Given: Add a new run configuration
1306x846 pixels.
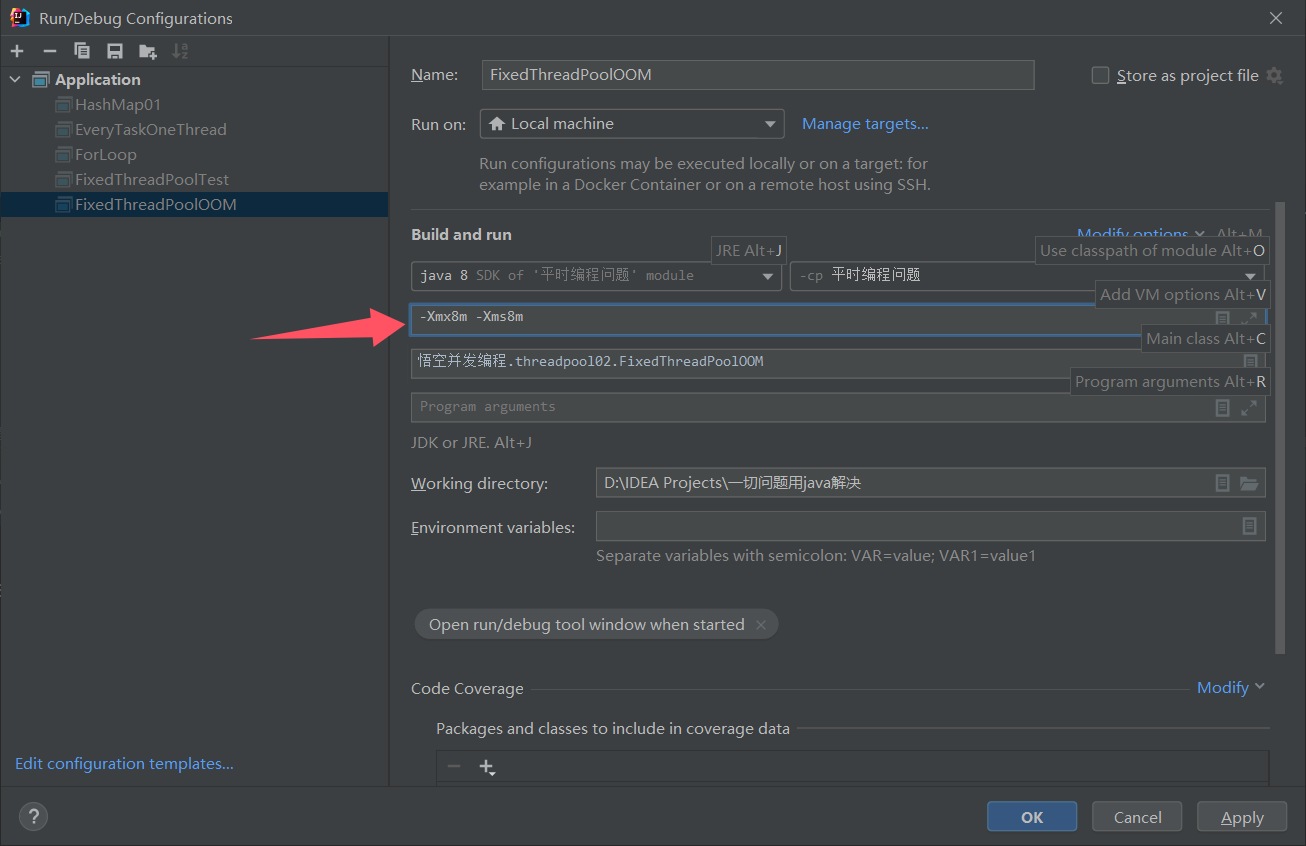Looking at the screenshot, I should tap(17, 50).
